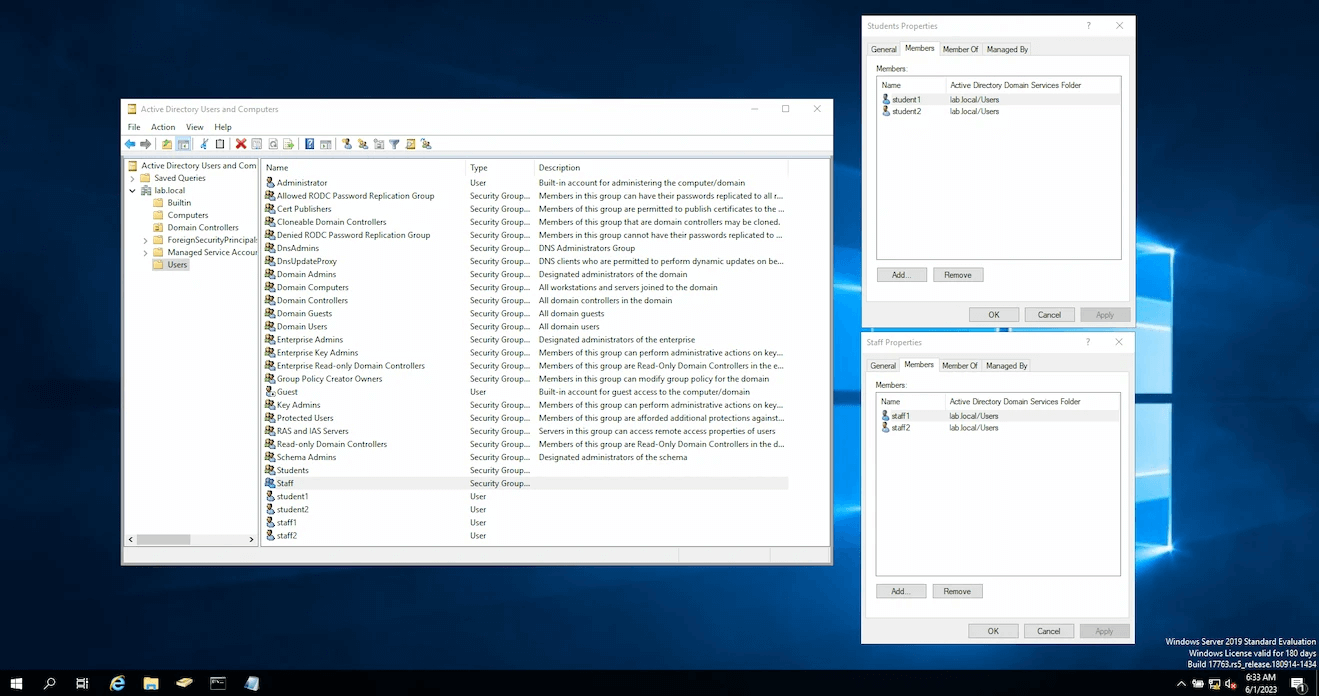Image resolution: width=1319 pixels, height=696 pixels.
Task: Click the Find objects toolbar icon
Action: coord(410,144)
